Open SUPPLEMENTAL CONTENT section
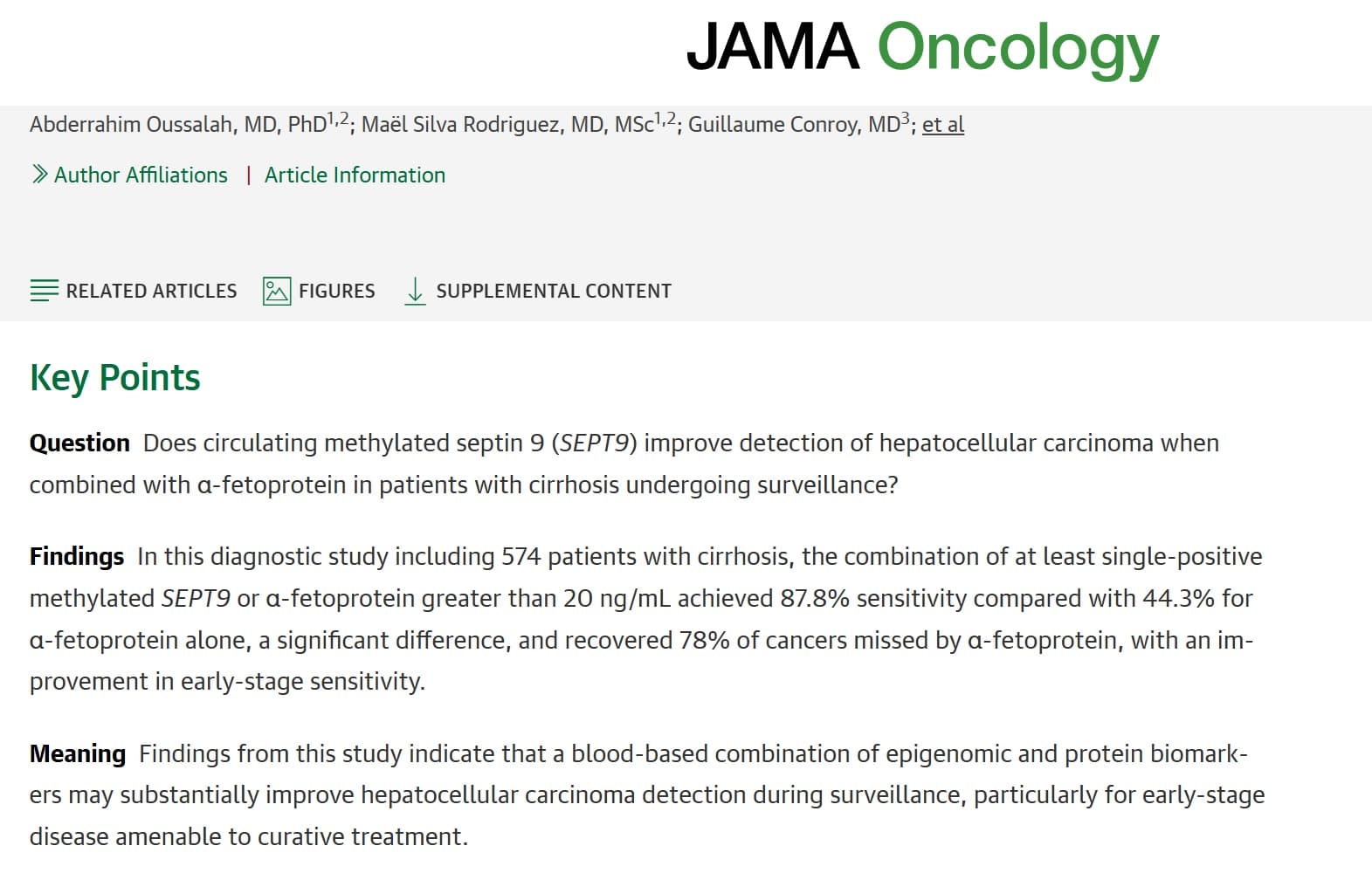1372x880 pixels. (554, 291)
